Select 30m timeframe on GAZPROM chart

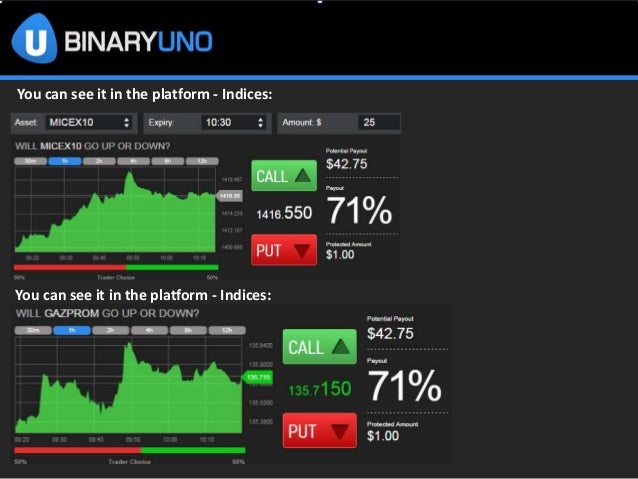point(33,330)
